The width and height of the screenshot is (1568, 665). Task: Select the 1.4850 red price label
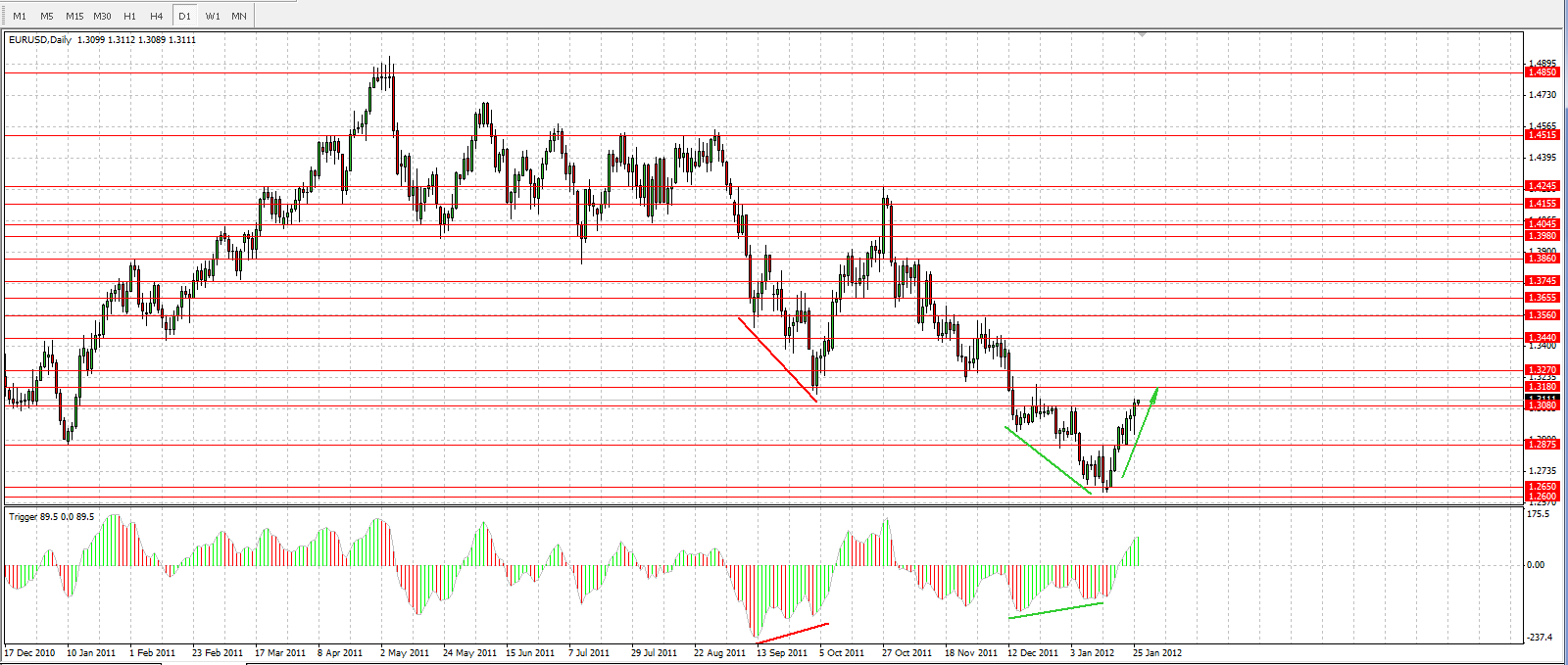(1543, 72)
